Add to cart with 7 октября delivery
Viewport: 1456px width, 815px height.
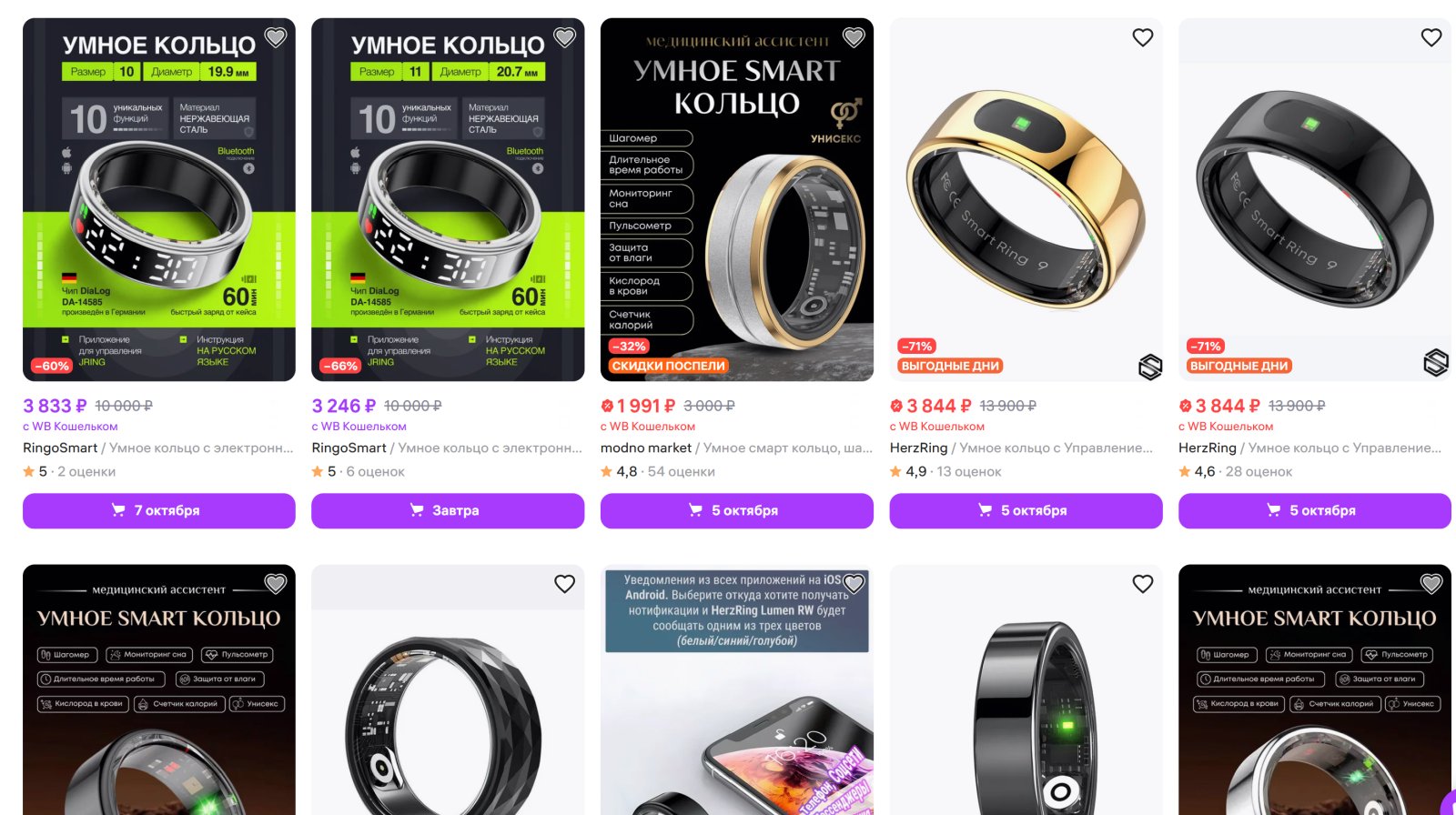pyautogui.click(x=159, y=510)
